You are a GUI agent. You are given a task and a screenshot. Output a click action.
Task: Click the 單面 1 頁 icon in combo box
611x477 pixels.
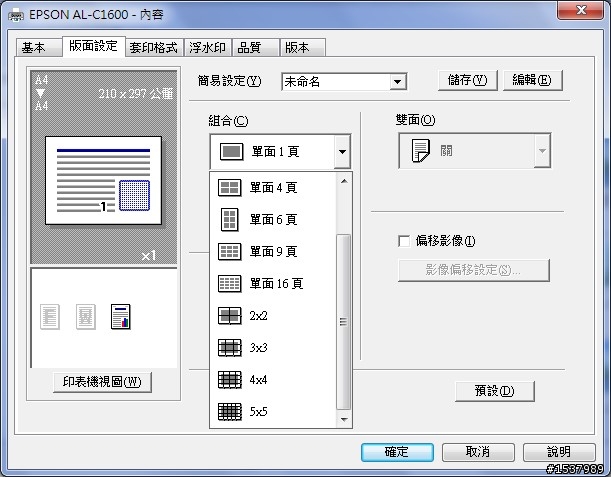click(231, 151)
